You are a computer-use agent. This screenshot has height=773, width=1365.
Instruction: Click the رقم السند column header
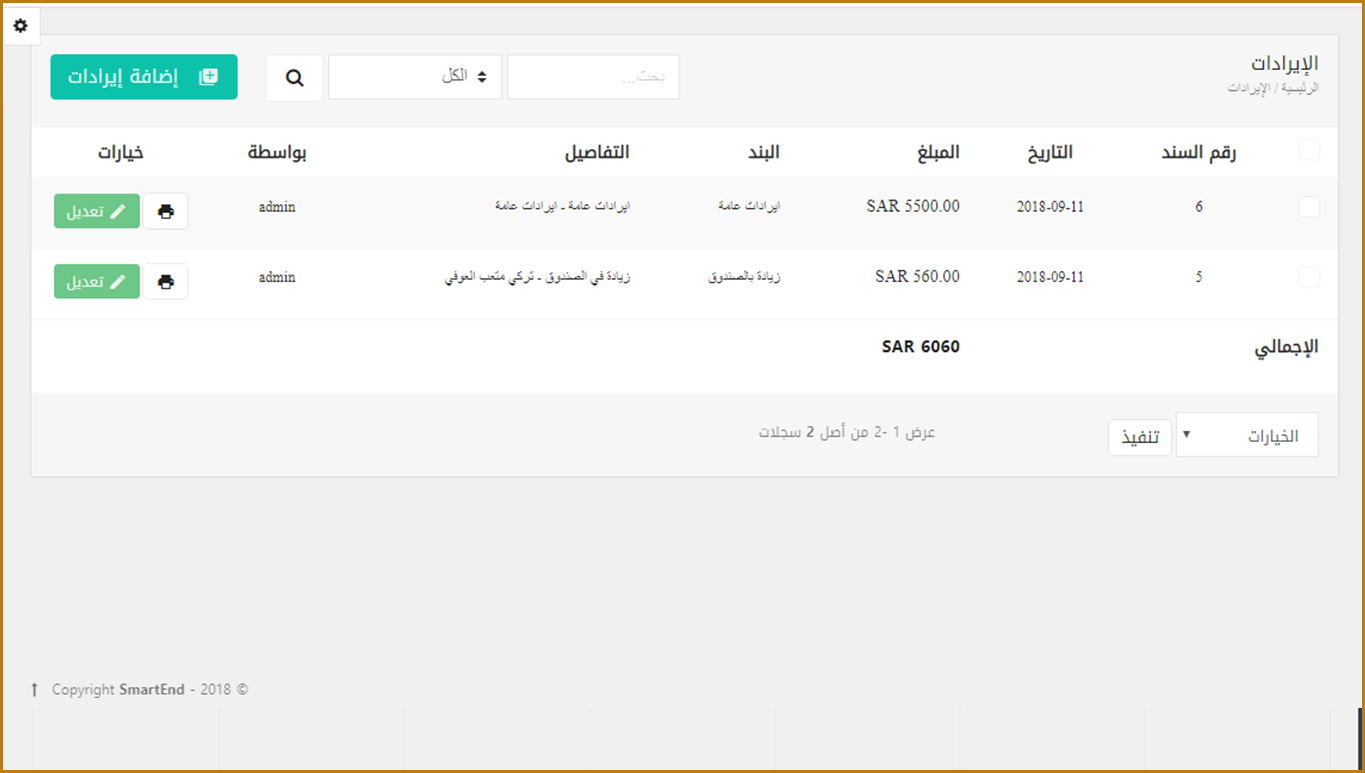tap(1198, 153)
